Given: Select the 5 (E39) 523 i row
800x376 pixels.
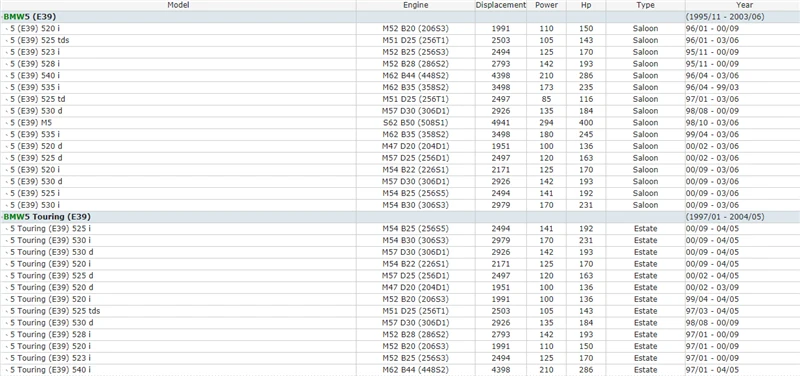Looking at the screenshot, I should pos(400,52).
